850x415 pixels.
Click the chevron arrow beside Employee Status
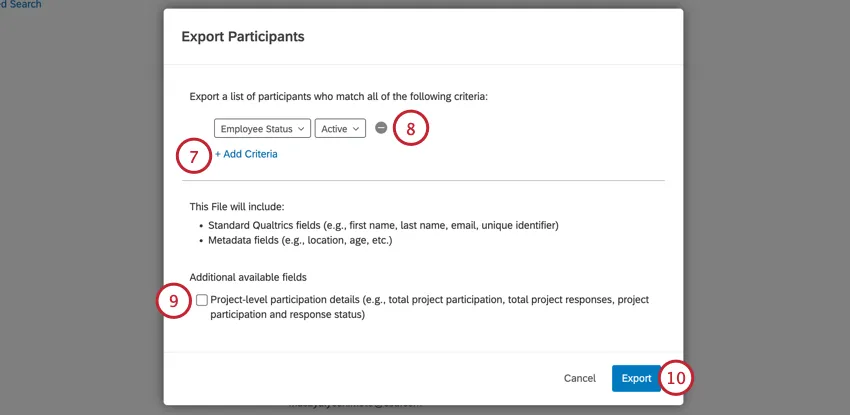pyautogui.click(x=300, y=129)
